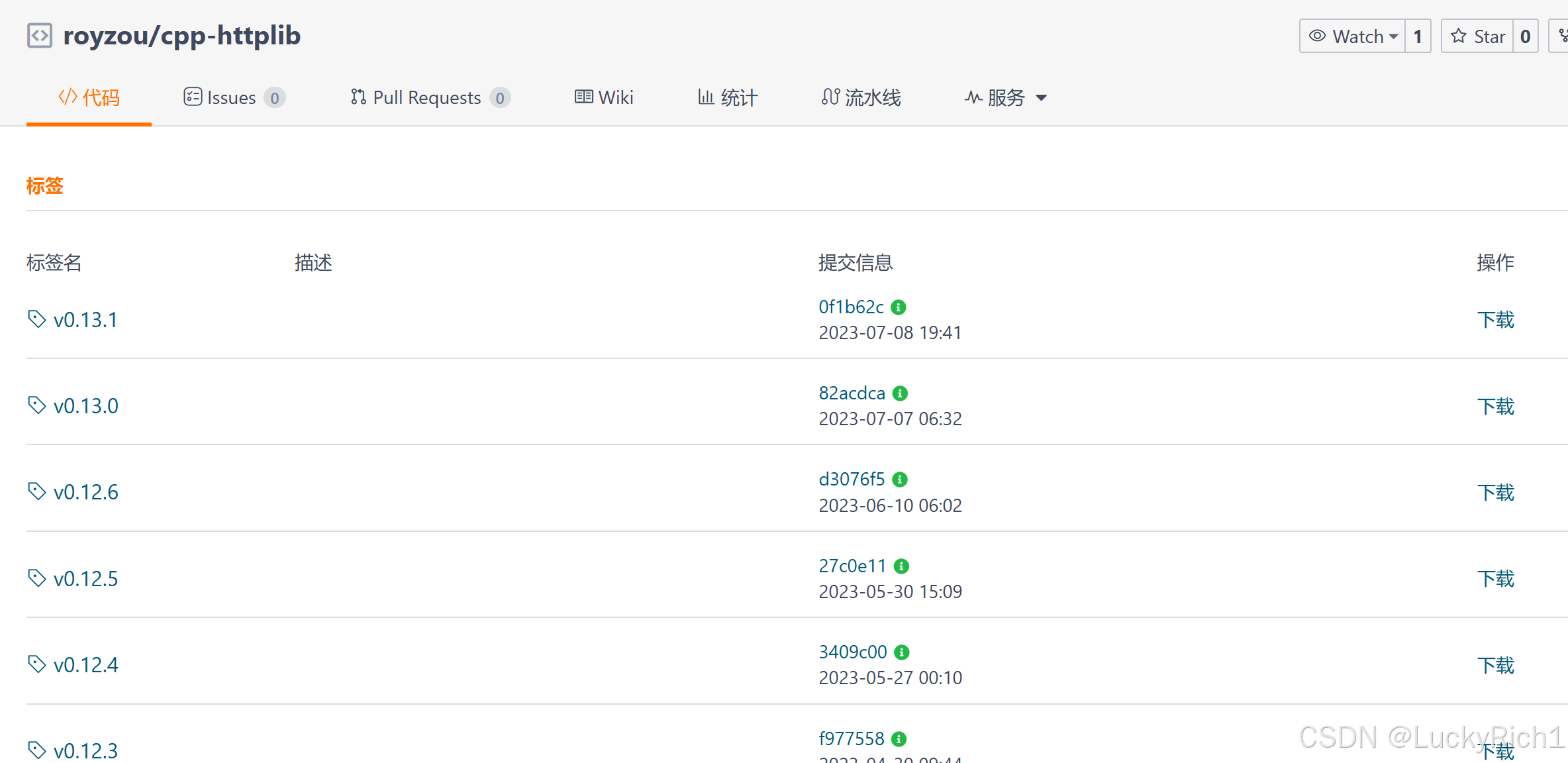
Task: Expand the 服务 services dropdown
Action: click(1005, 98)
